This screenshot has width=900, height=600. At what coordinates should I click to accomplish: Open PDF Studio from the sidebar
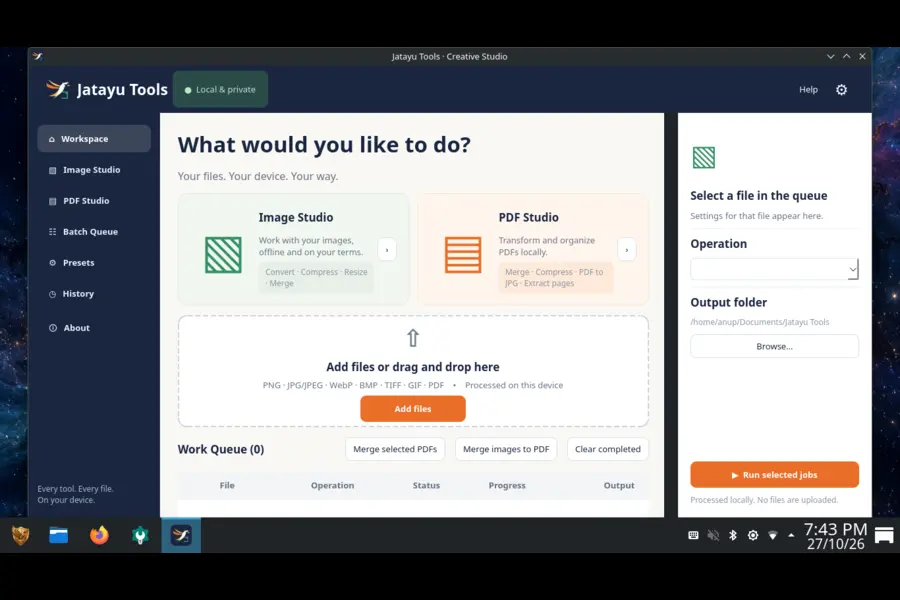(94, 201)
